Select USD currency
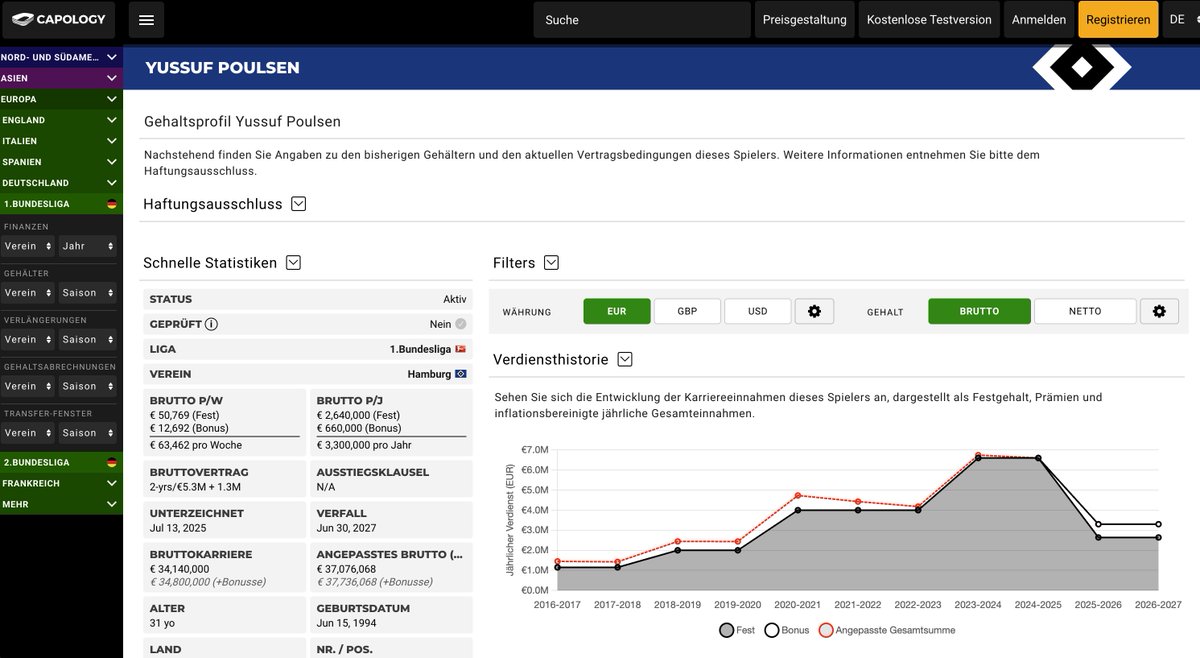Viewport: 1200px width, 658px height. [758, 311]
